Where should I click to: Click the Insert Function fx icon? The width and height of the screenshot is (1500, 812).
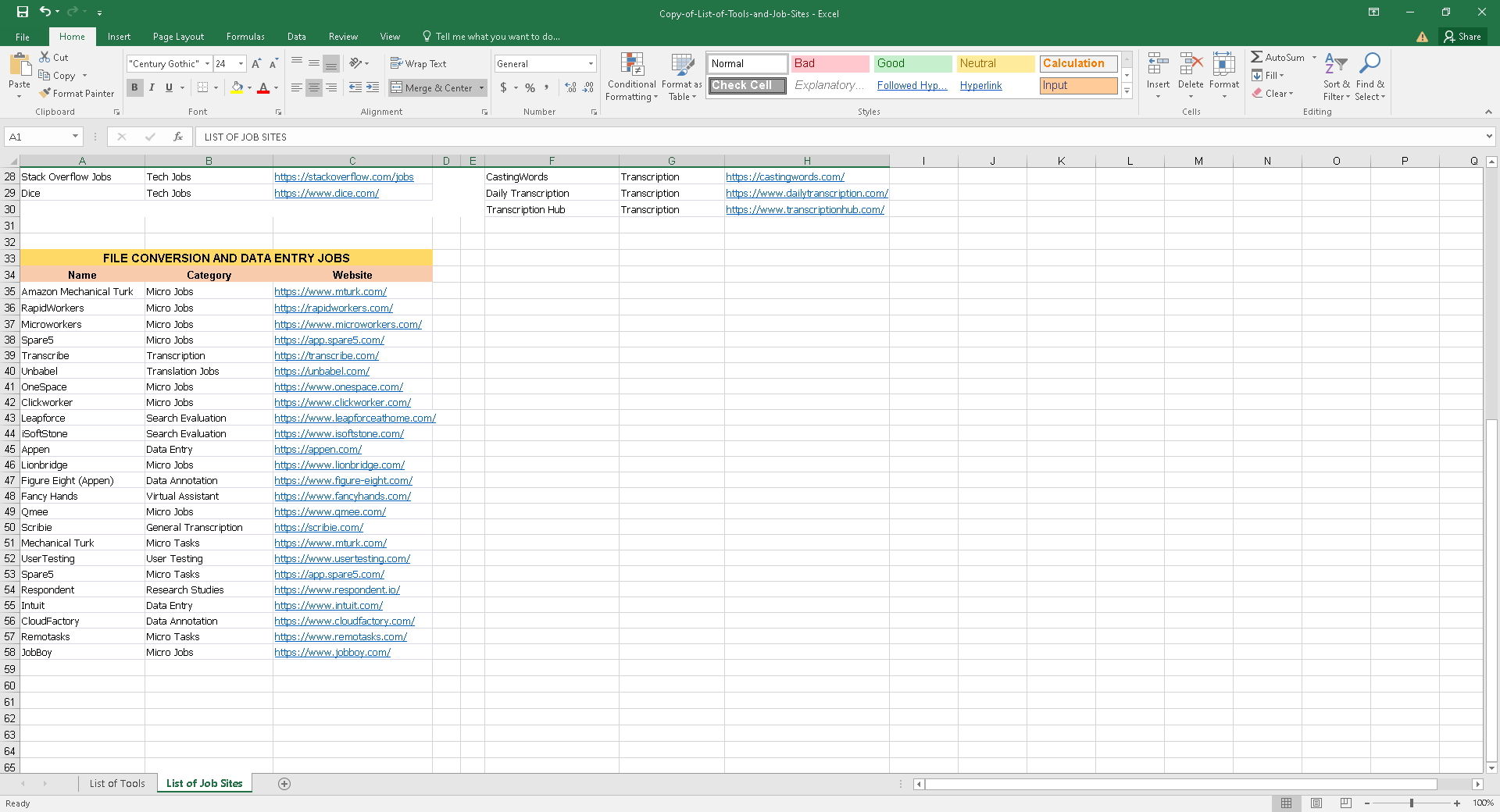[178, 137]
